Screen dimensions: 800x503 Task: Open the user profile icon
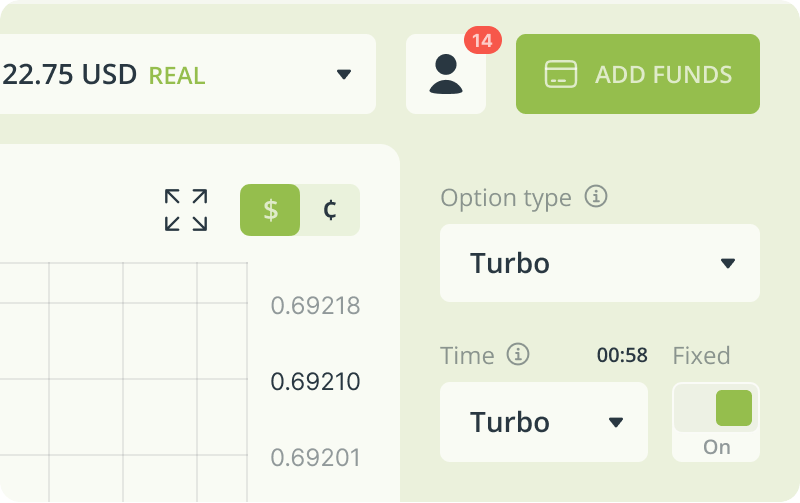tap(445, 74)
